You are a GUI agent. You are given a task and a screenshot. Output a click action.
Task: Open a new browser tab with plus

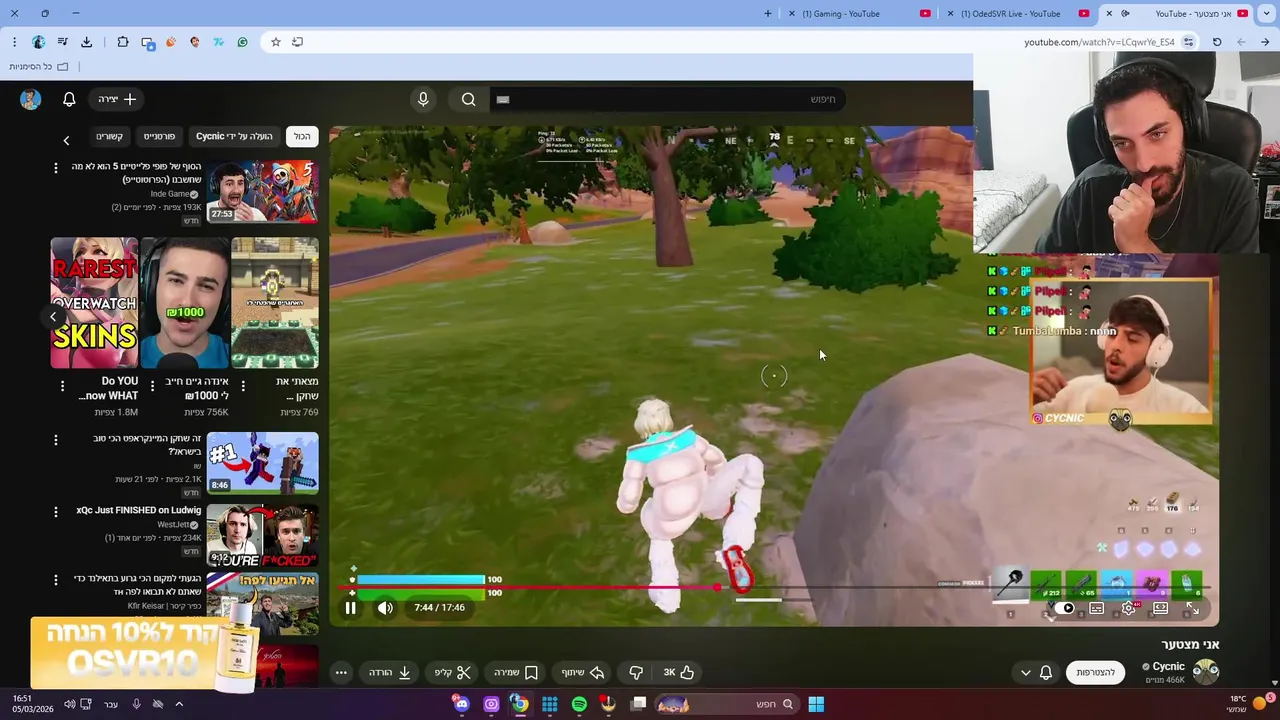click(768, 14)
